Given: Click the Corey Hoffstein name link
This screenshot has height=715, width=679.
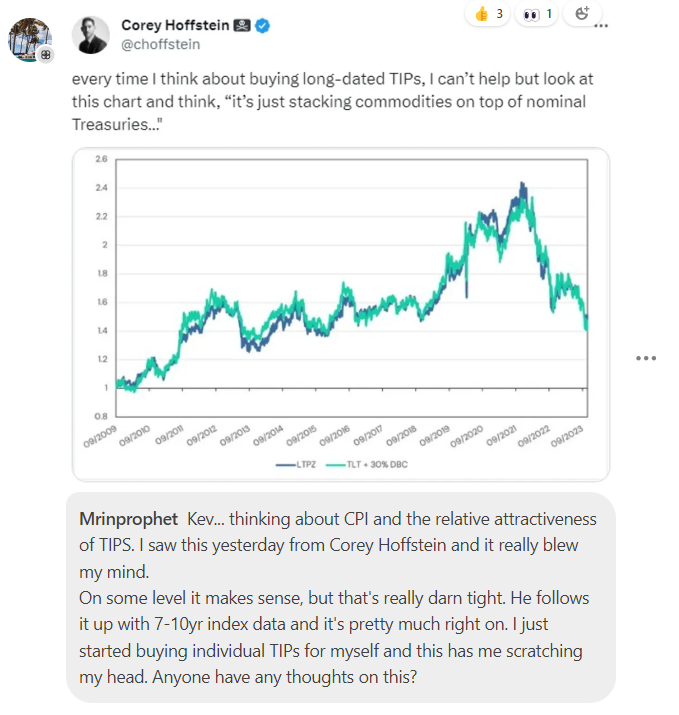Looking at the screenshot, I should click(175, 25).
